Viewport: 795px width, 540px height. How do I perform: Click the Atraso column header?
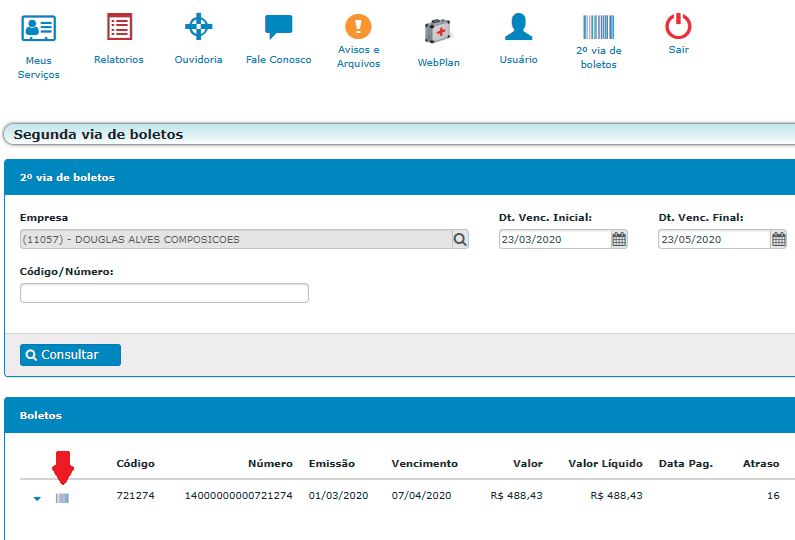click(761, 463)
